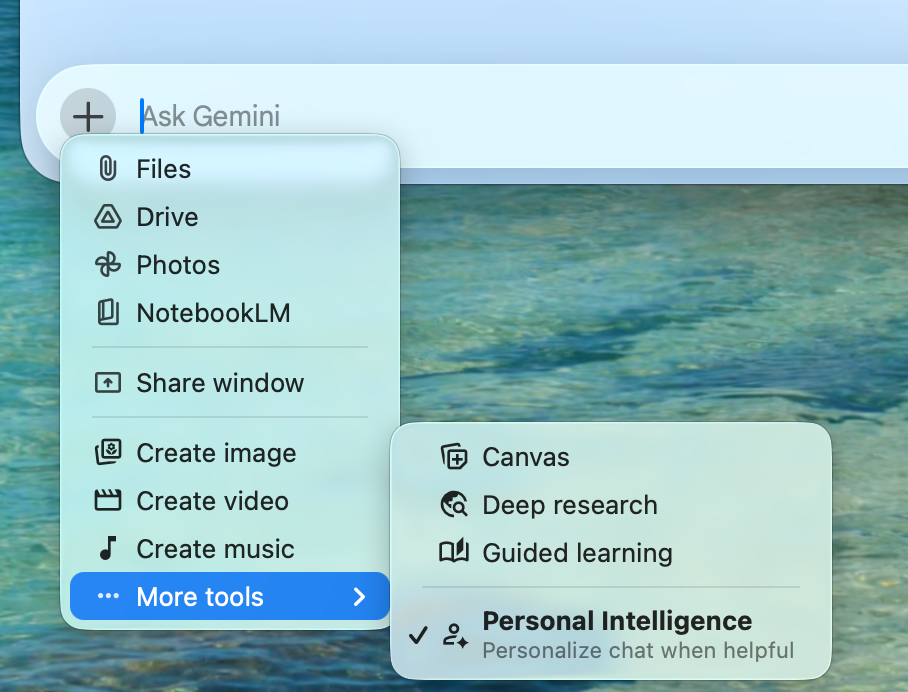Expand the More tools submenu arrow
Viewport: 908px width, 692px height.
(x=359, y=597)
